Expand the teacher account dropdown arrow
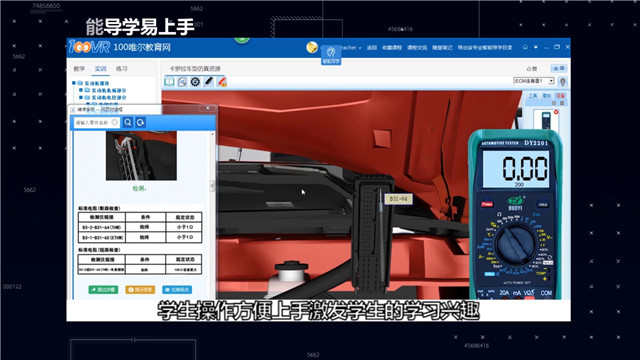The width and height of the screenshot is (640, 360). pos(360,48)
